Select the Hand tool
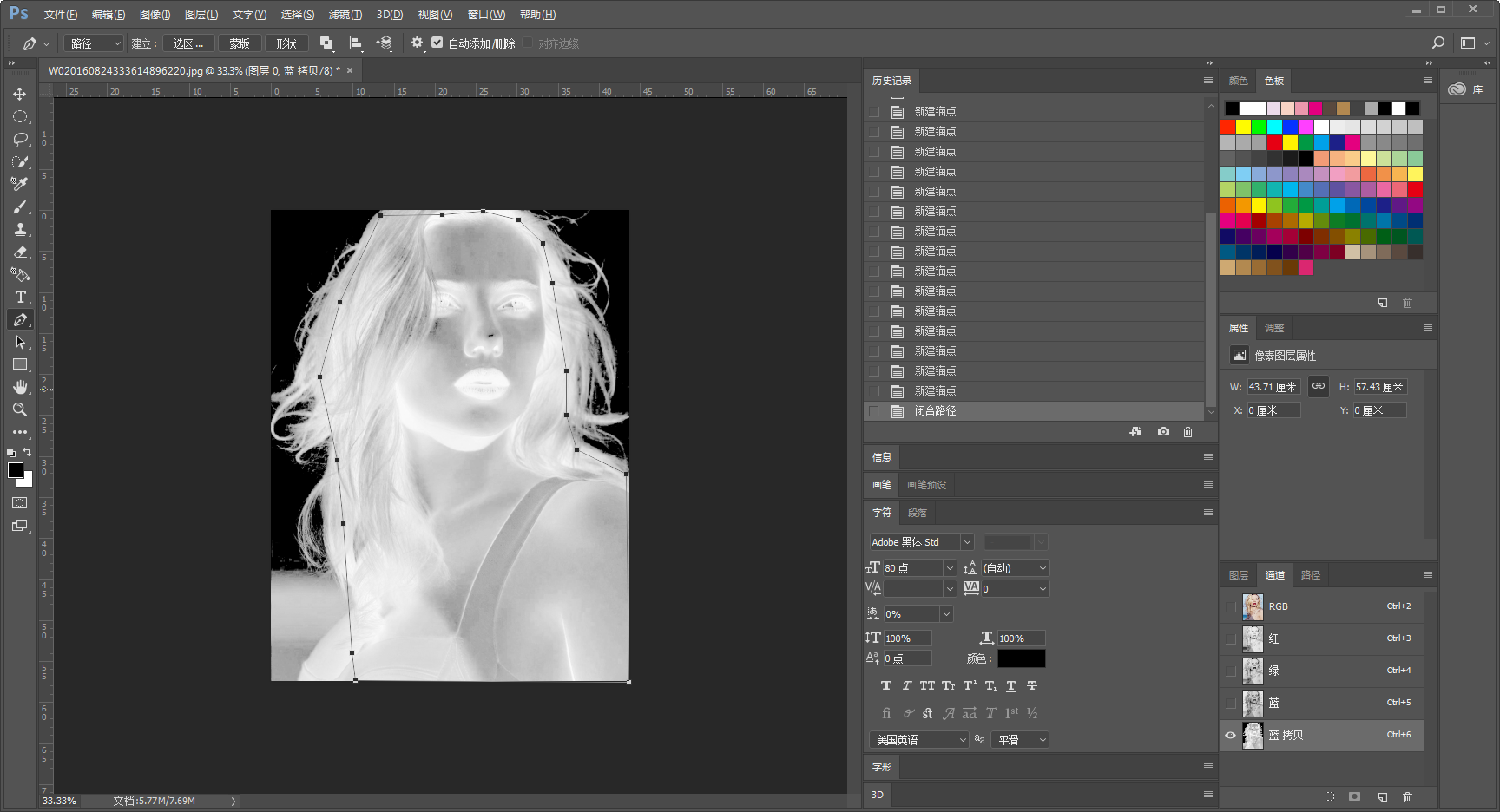This screenshot has height=812, width=1500. (20, 387)
